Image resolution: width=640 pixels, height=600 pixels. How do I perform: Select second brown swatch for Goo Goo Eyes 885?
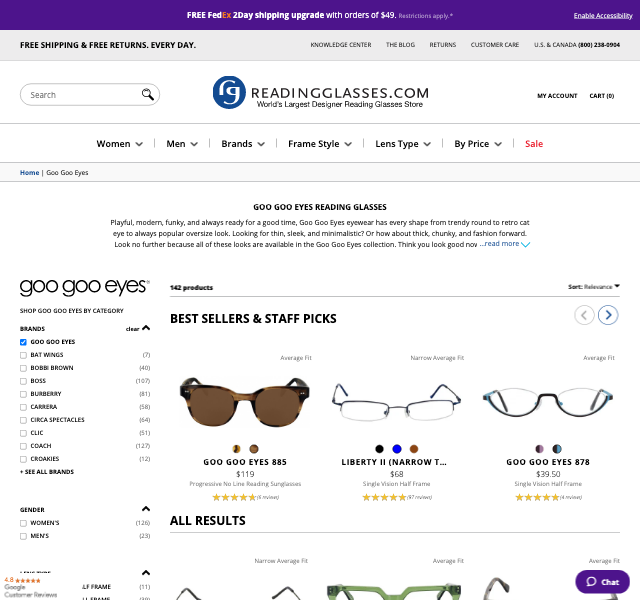[254, 449]
